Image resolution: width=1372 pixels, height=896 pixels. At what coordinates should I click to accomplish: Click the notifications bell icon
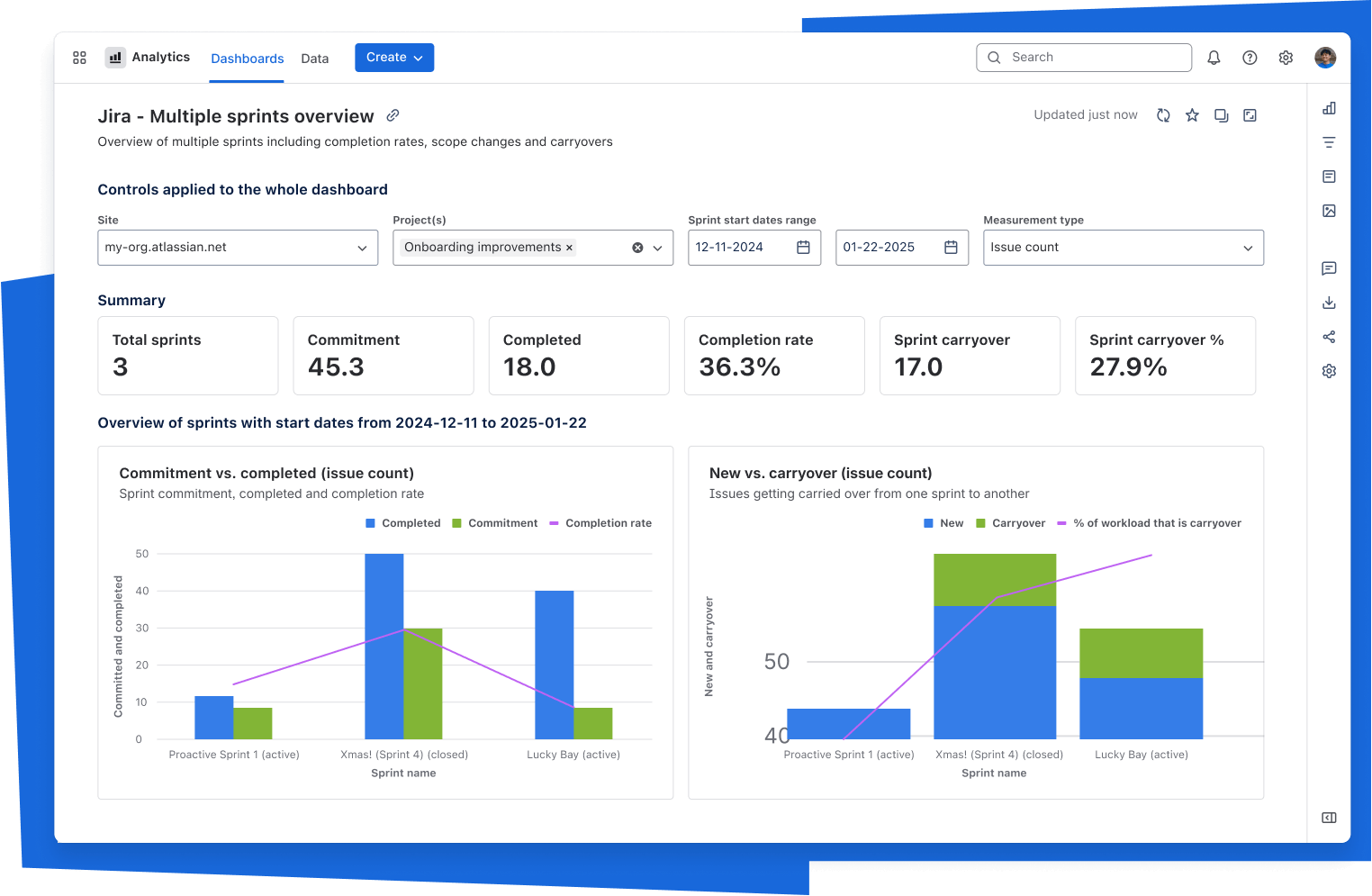pyautogui.click(x=1214, y=58)
